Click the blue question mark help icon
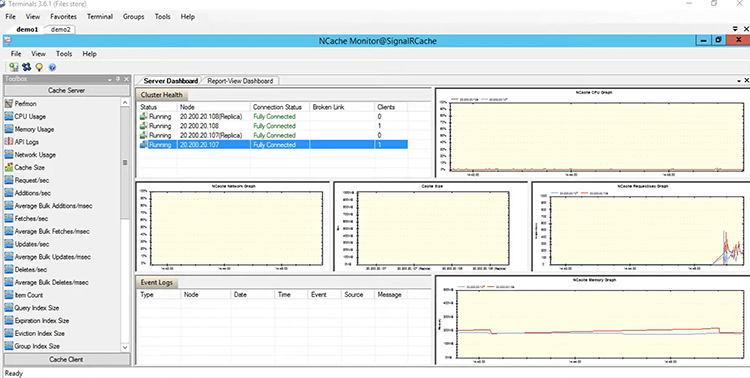The width and height of the screenshot is (750, 378). point(52,67)
